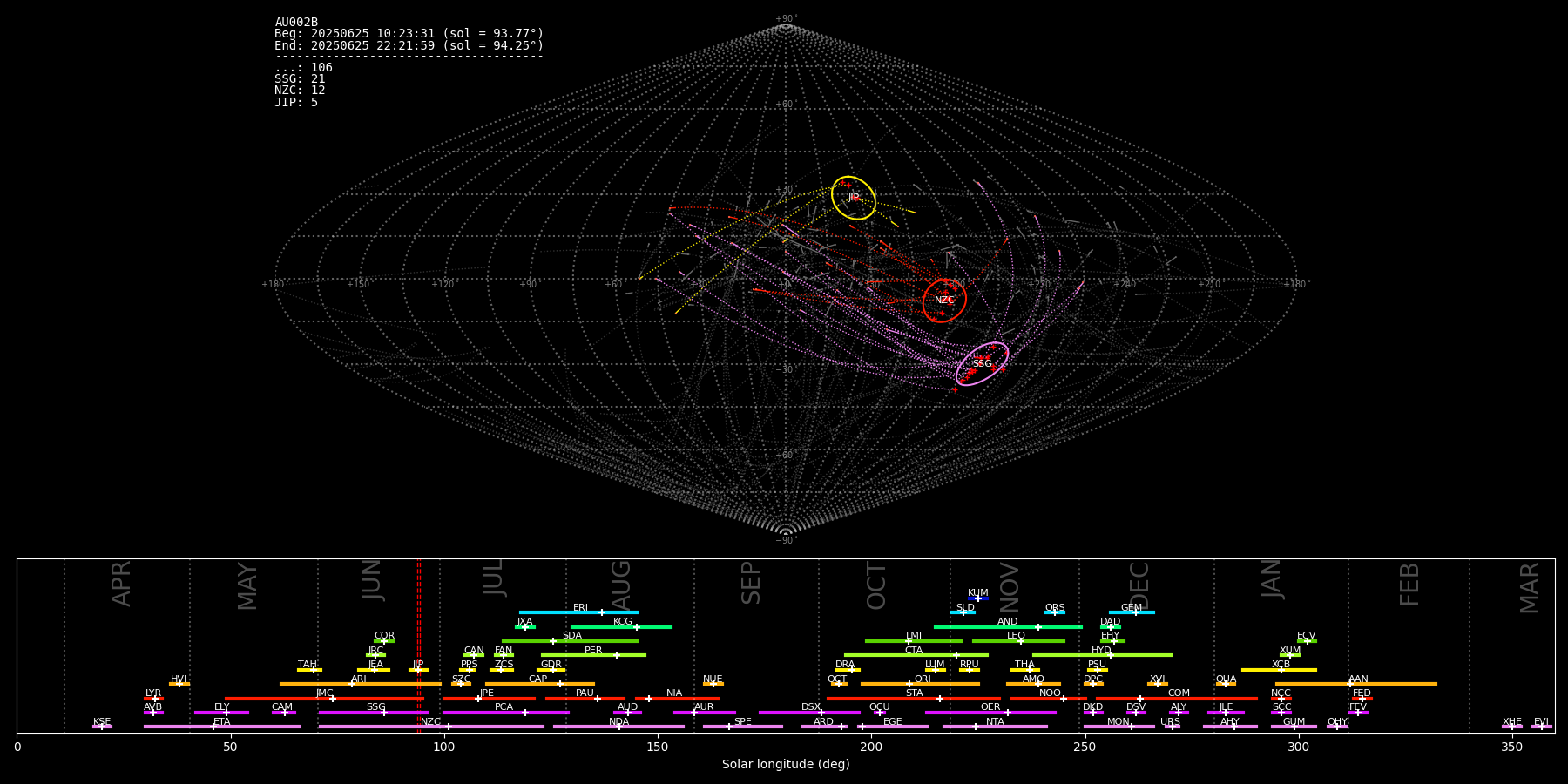Select the 'AU002B' station title text
Image resolution: width=1568 pixels, height=784 pixels.
point(296,23)
